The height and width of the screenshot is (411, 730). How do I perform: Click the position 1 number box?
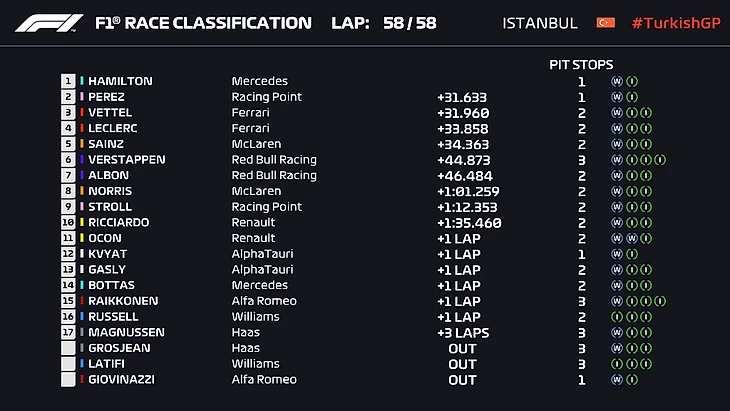click(x=68, y=81)
